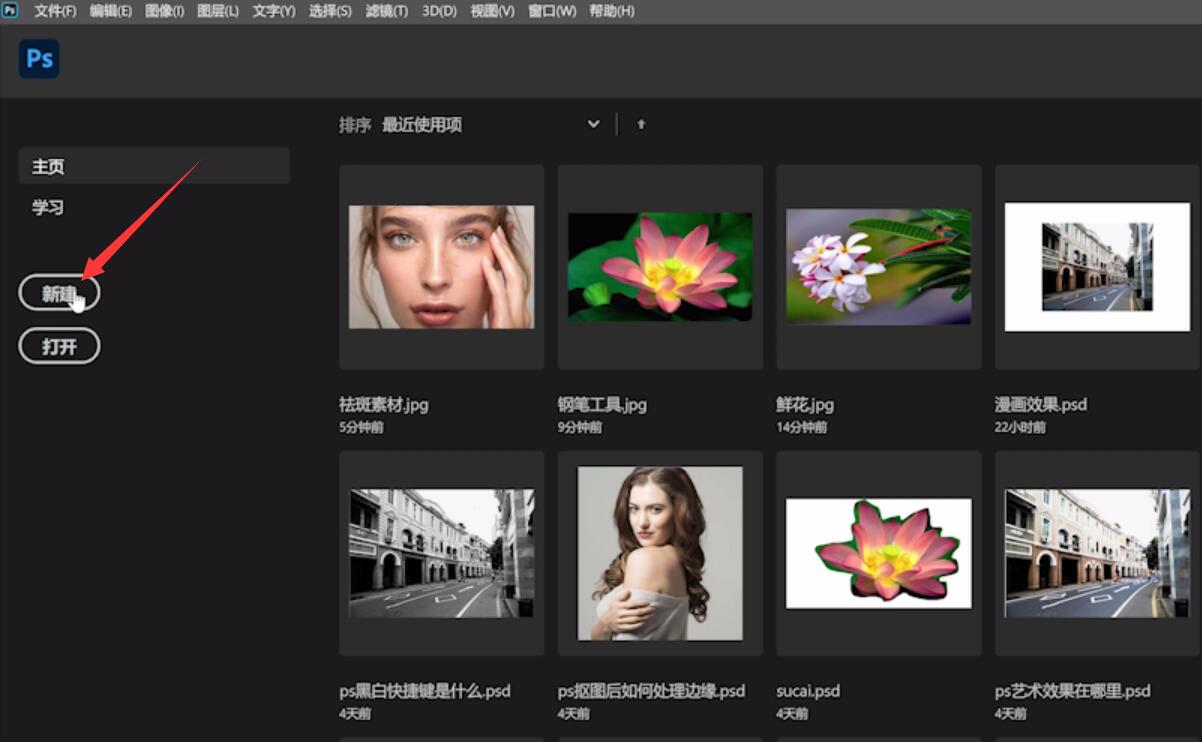Open the 钢笔工具.jpg lotus thumbnail

tap(660, 267)
